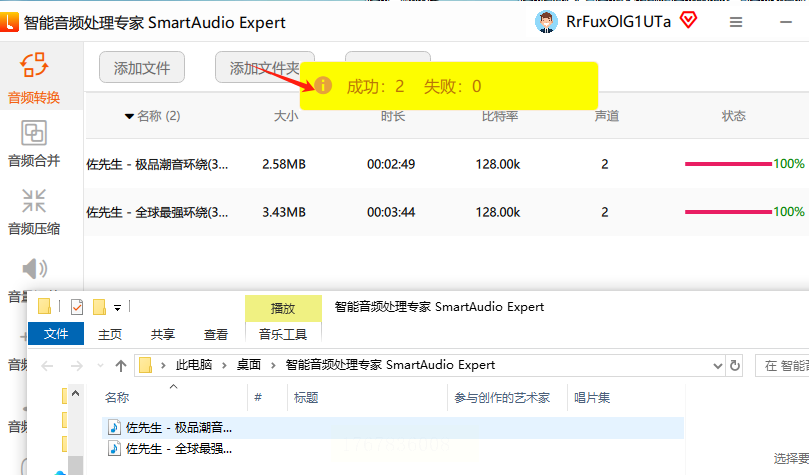Open recent locations dropdown in Explorer
This screenshot has height=475, width=809.
coord(100,366)
